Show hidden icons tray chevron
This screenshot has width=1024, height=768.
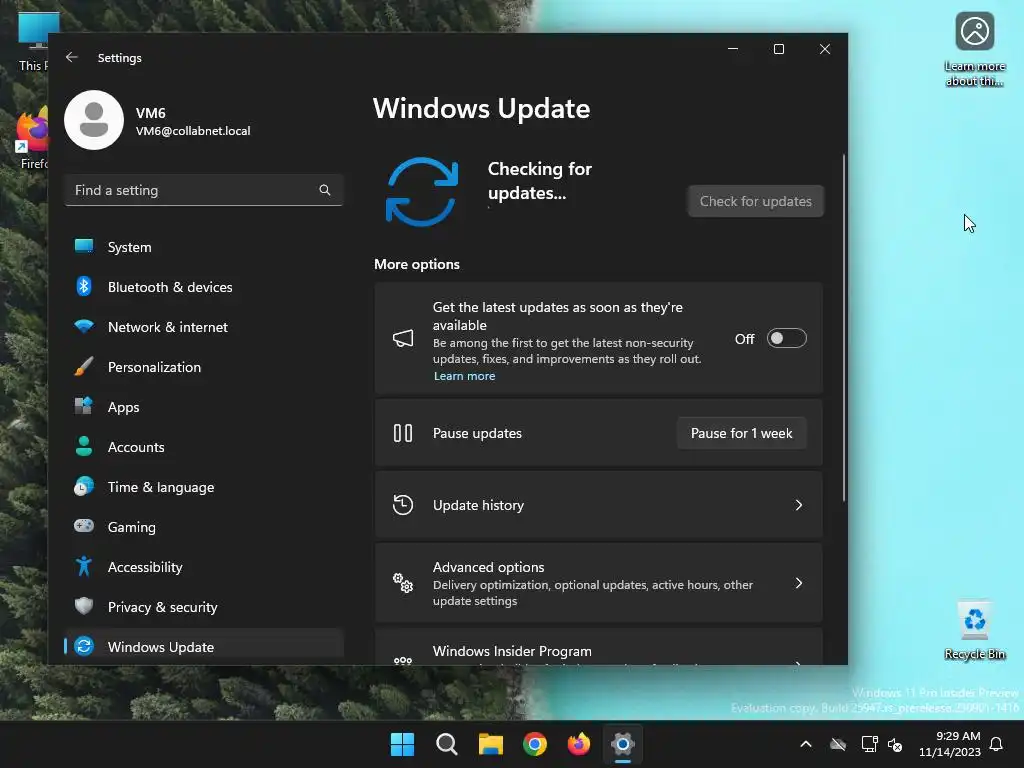pos(806,744)
